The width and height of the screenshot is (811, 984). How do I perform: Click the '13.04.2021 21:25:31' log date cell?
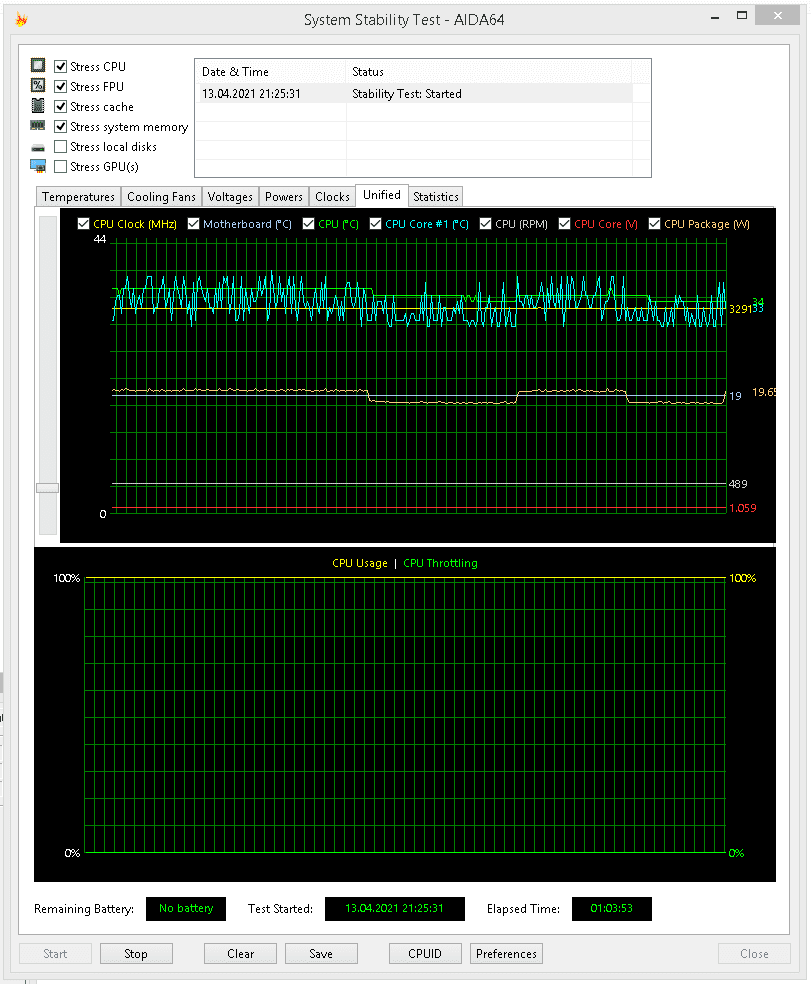[x=251, y=94]
